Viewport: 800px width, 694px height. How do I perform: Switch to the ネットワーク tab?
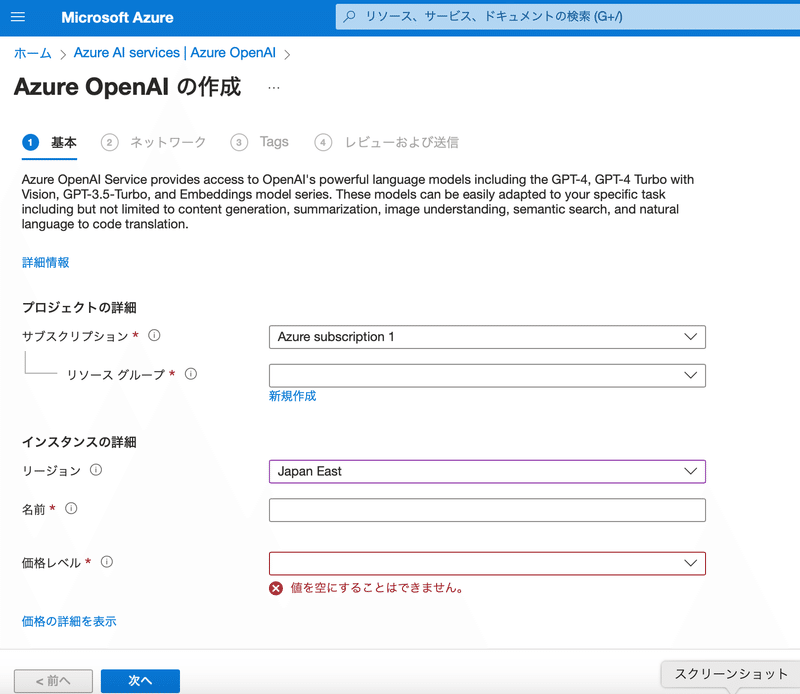point(154,142)
